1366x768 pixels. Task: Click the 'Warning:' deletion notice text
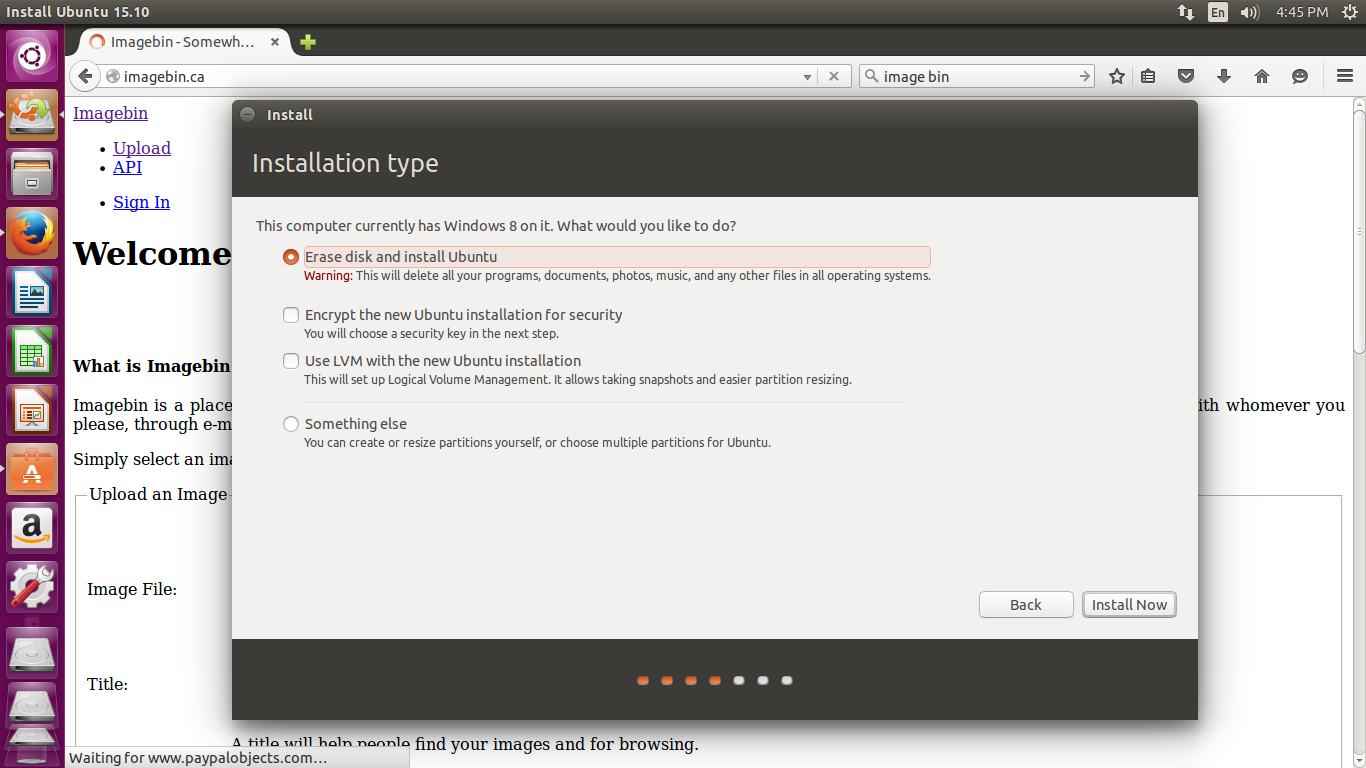617,276
